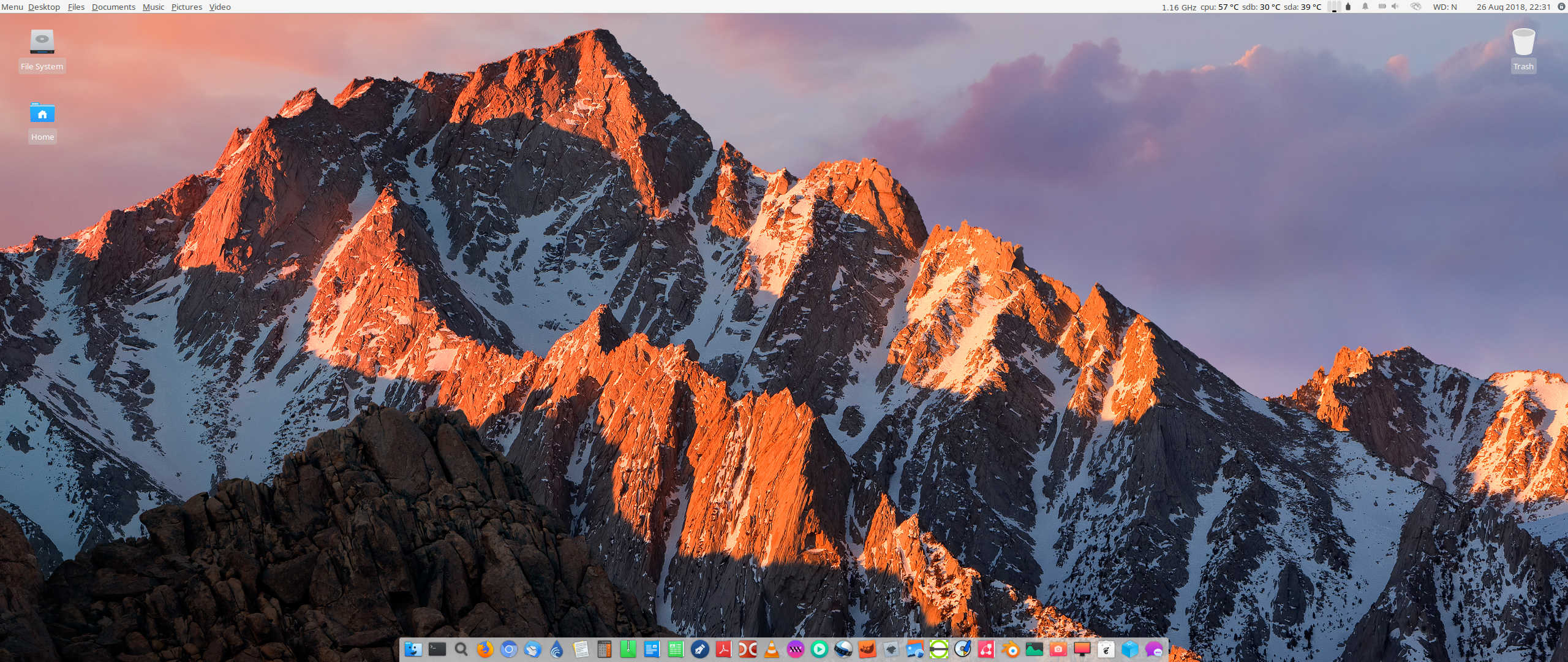Viewport: 1568px width, 662px height.
Task: Launch Firefox from the dock
Action: 484,649
